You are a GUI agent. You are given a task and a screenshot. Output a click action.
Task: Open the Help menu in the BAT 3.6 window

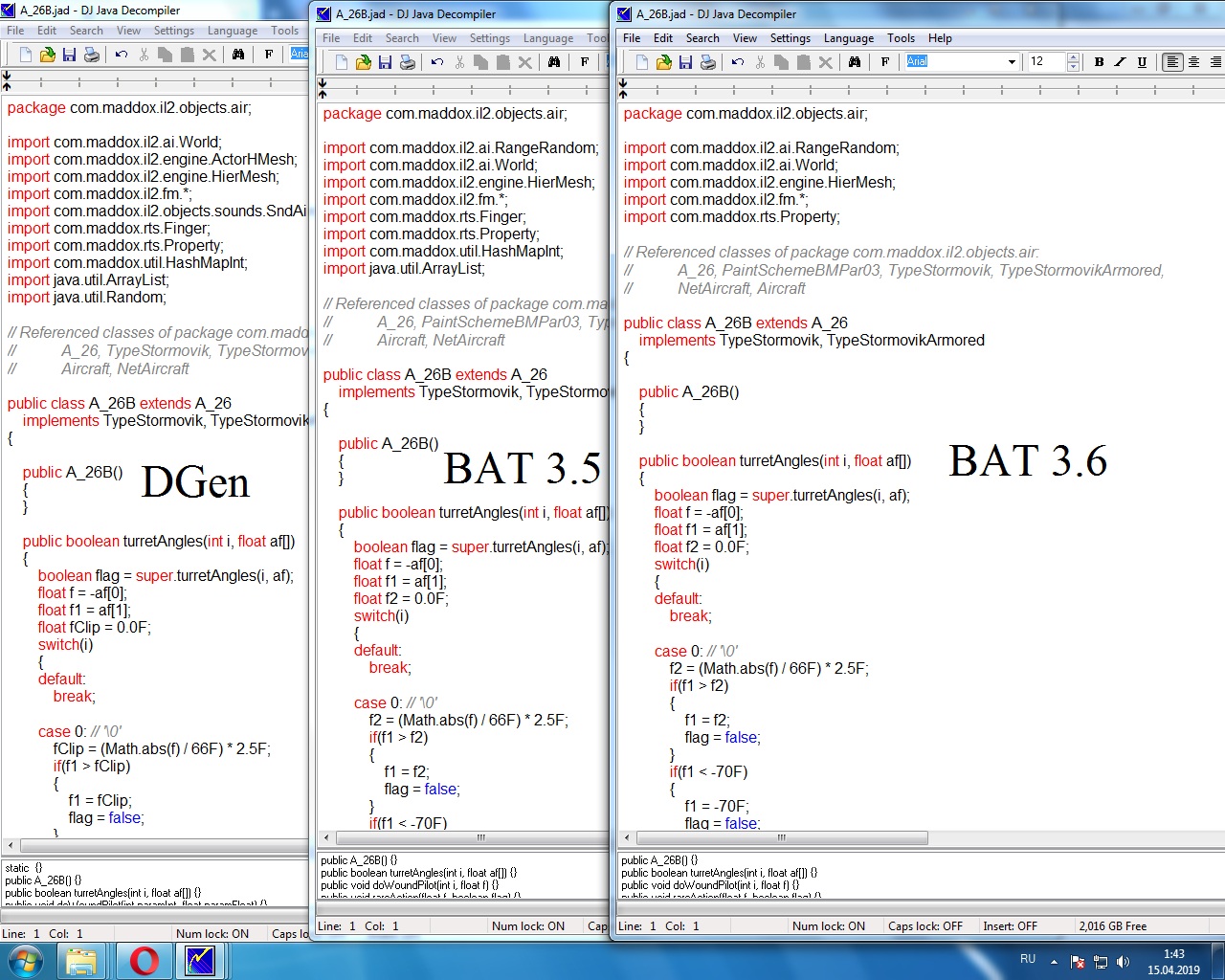coord(940,38)
